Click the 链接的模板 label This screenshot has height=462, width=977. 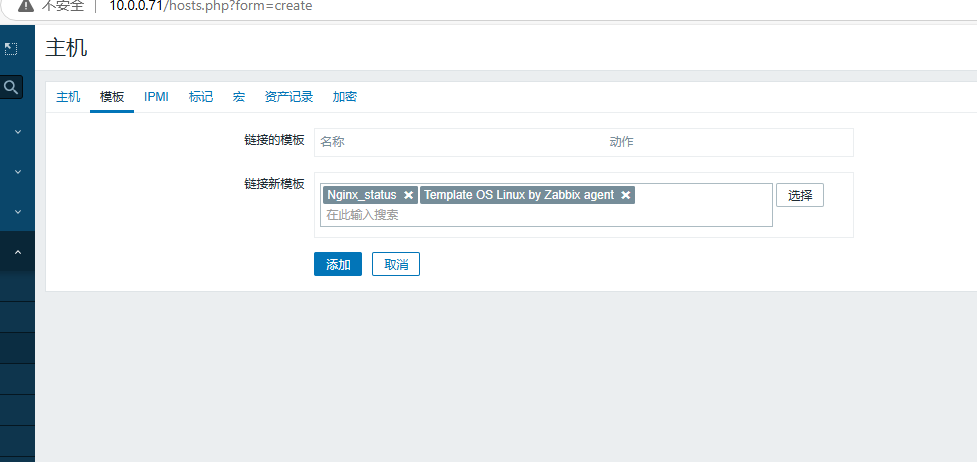tap(274, 140)
